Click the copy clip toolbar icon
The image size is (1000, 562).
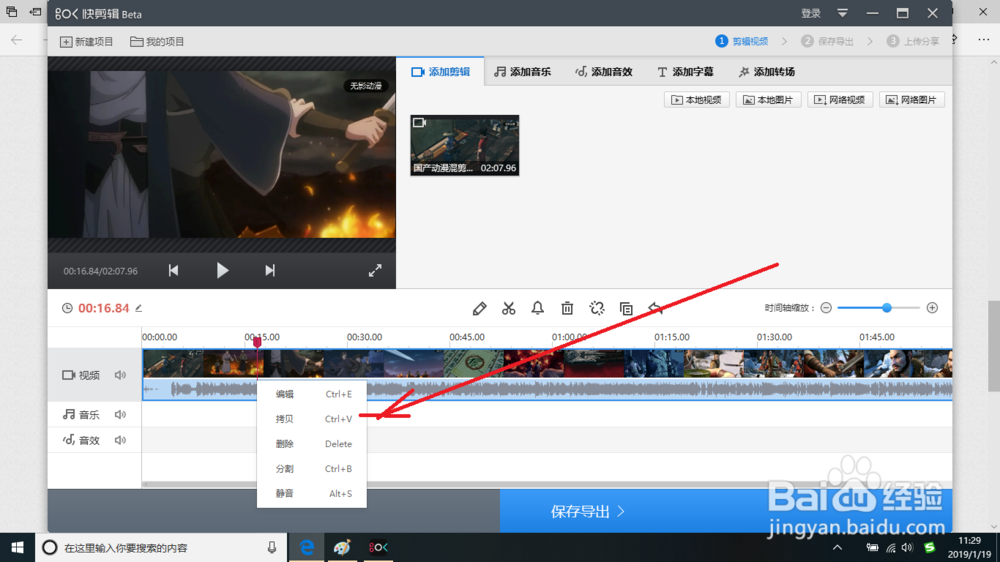pos(626,309)
